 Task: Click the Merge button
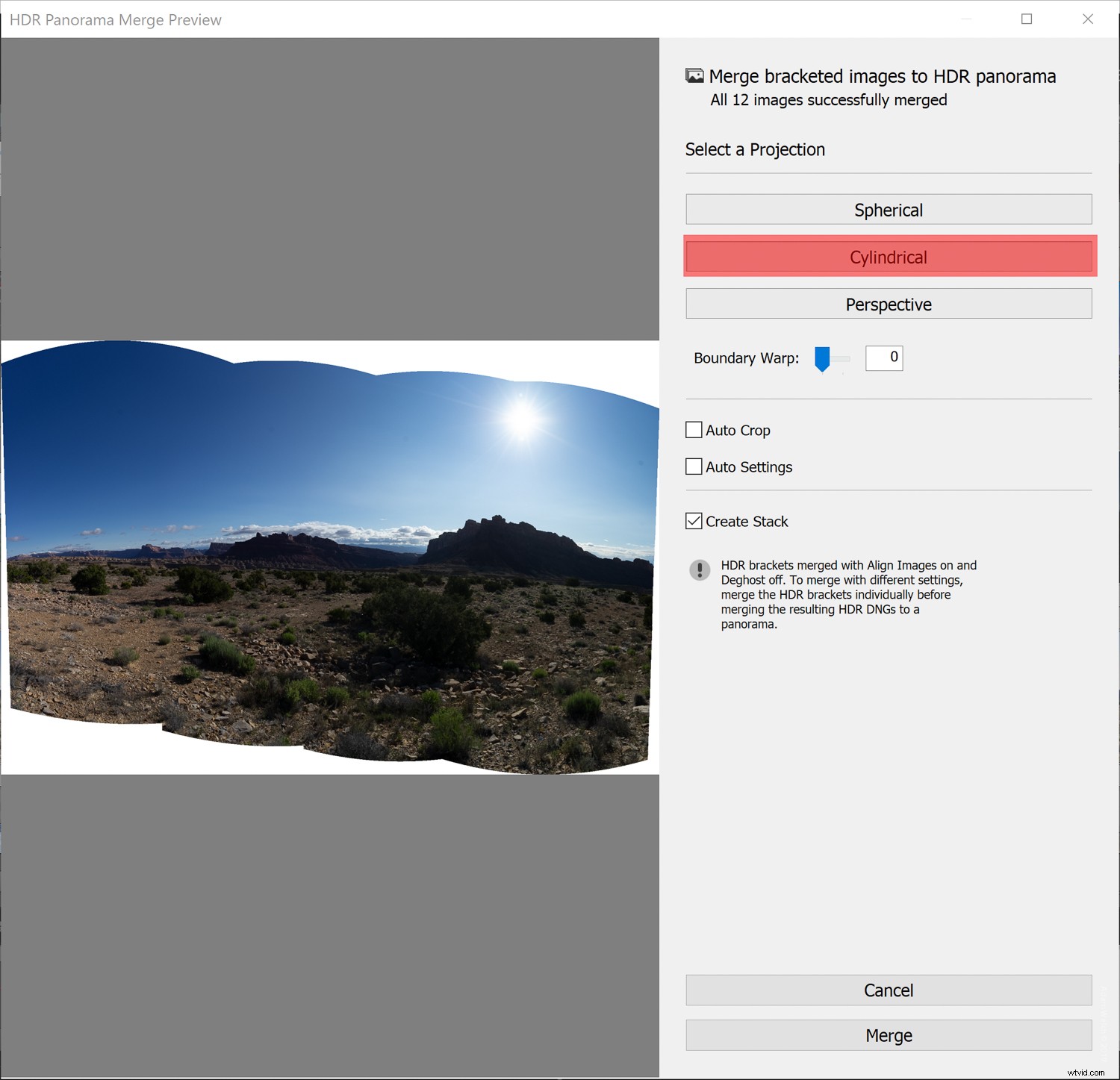pos(888,1035)
